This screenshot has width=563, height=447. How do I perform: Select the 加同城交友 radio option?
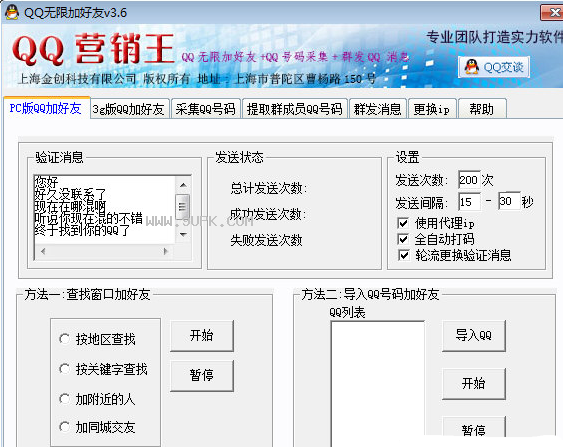[x=65, y=427]
